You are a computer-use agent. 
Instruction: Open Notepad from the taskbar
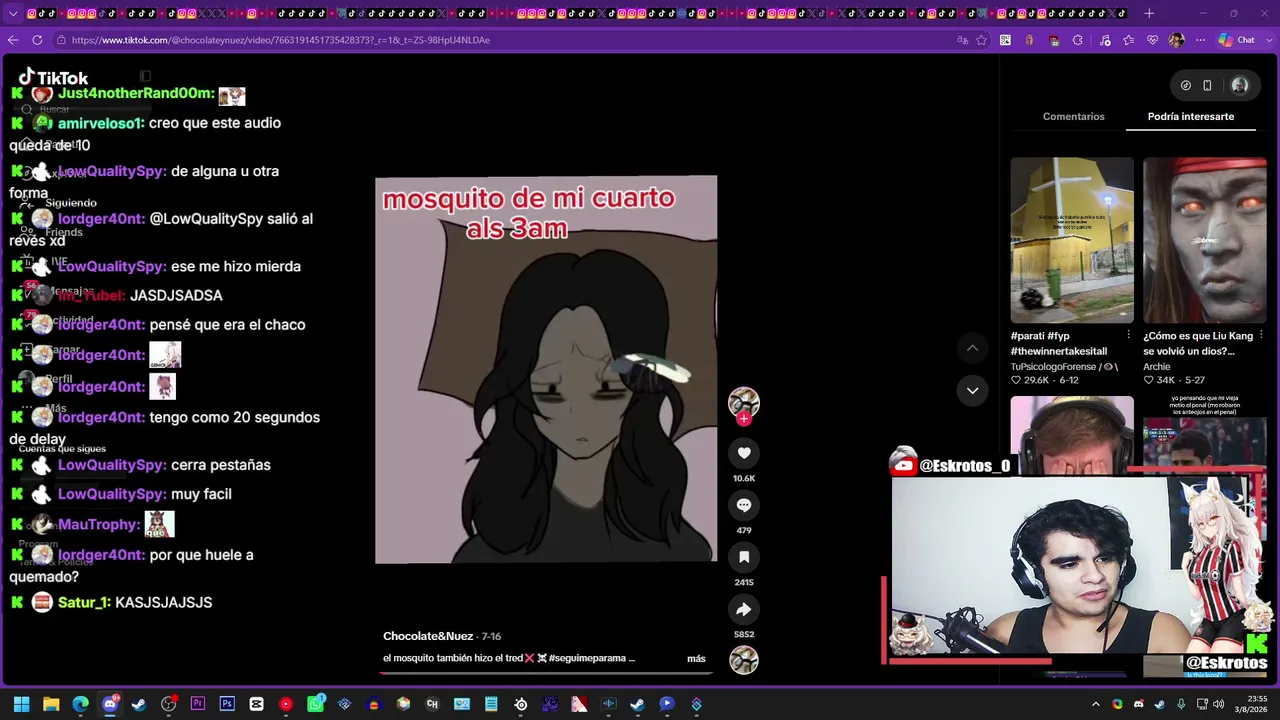pyautogui.click(x=491, y=704)
